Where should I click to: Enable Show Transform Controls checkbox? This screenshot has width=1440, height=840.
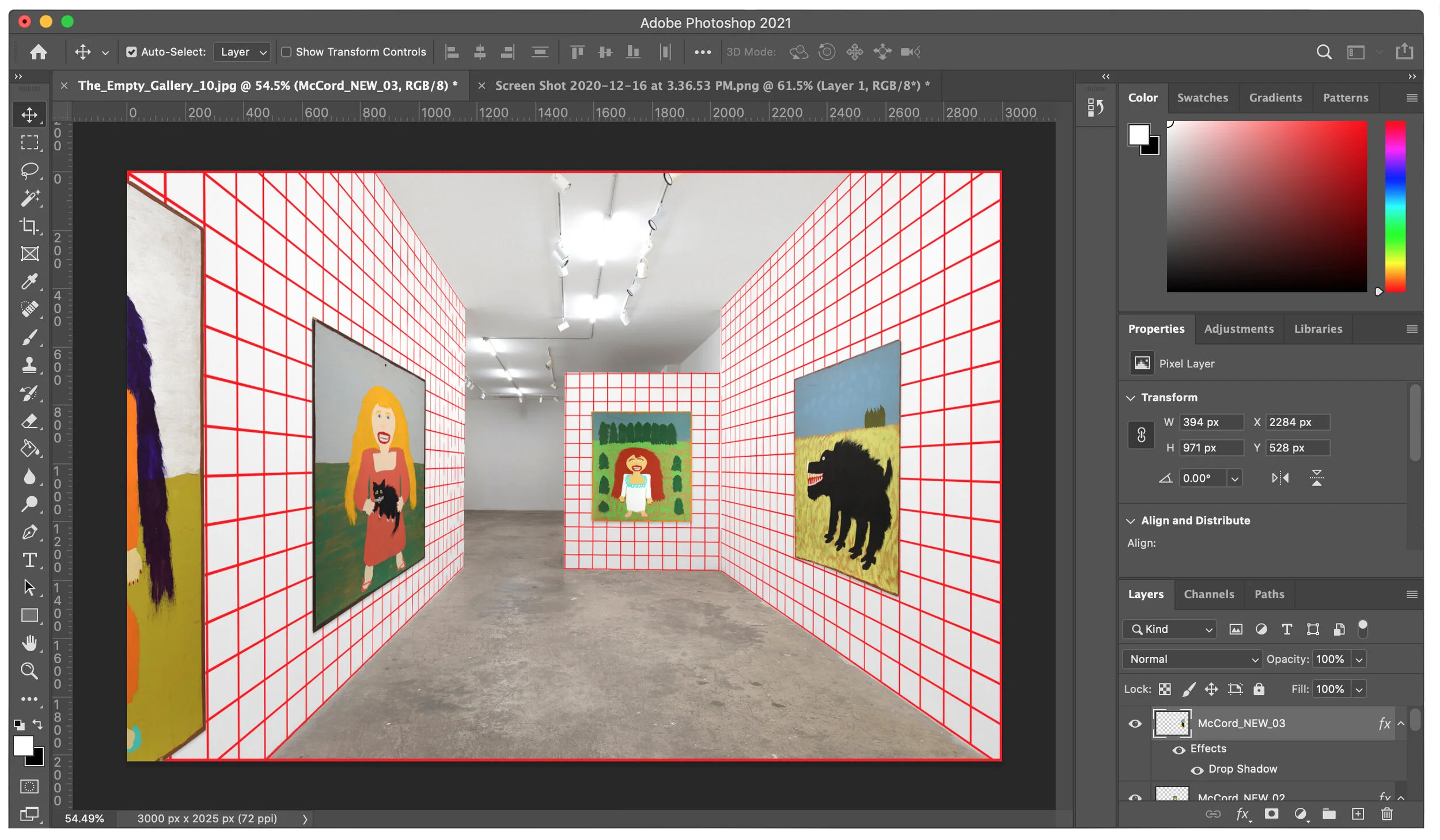coord(286,52)
